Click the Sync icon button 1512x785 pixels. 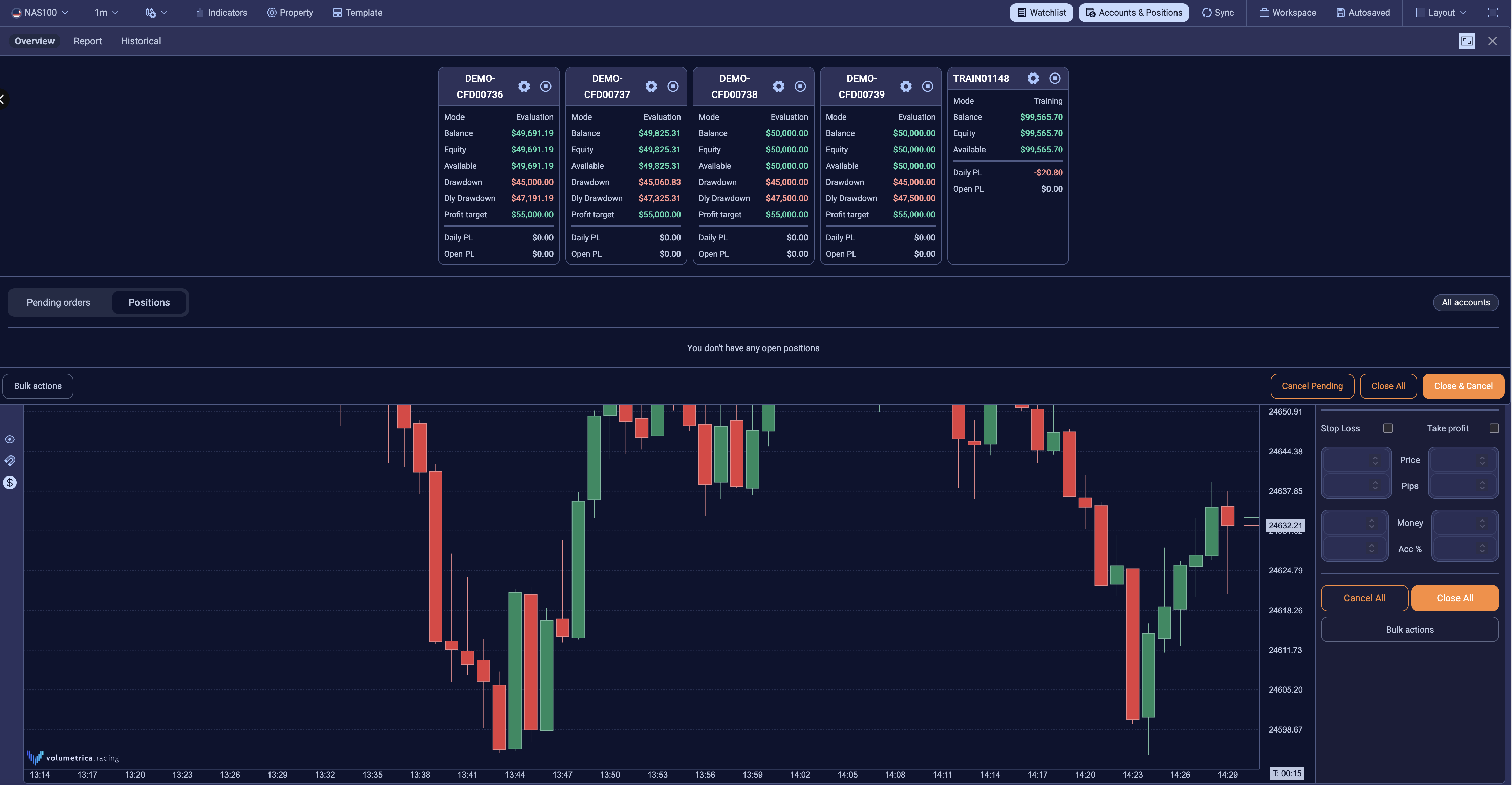[x=1217, y=12]
